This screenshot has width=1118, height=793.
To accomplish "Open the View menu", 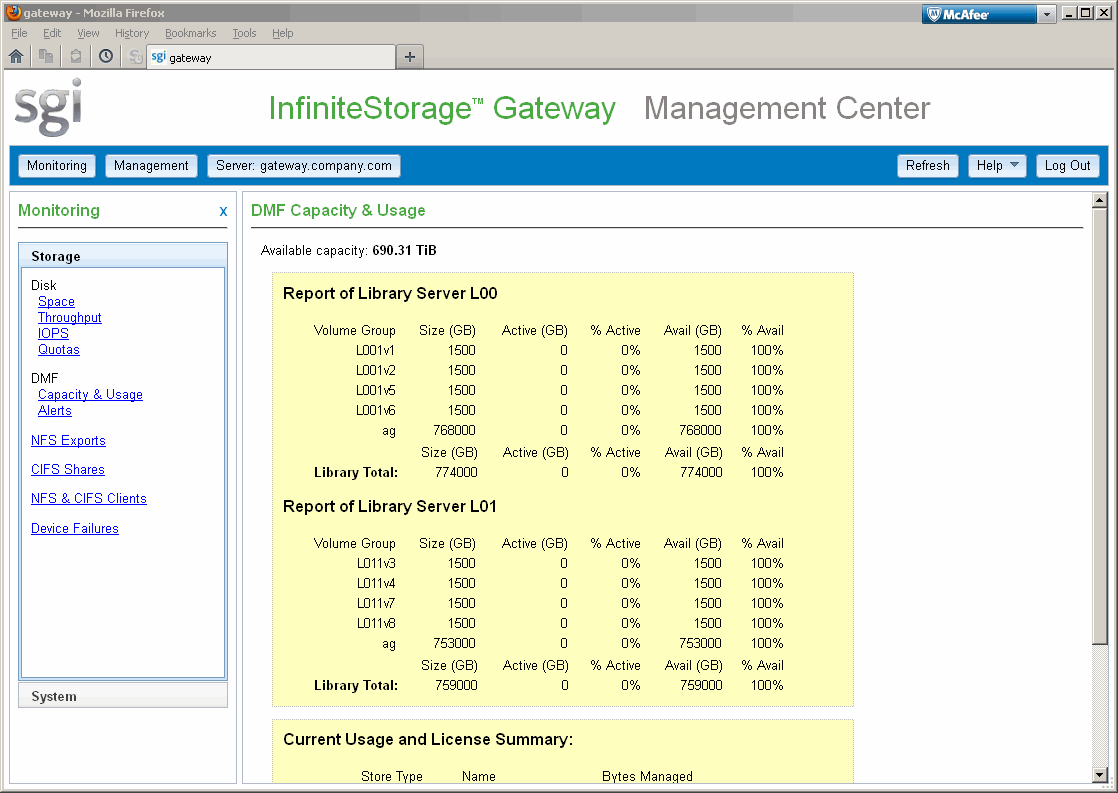I will click(88, 34).
